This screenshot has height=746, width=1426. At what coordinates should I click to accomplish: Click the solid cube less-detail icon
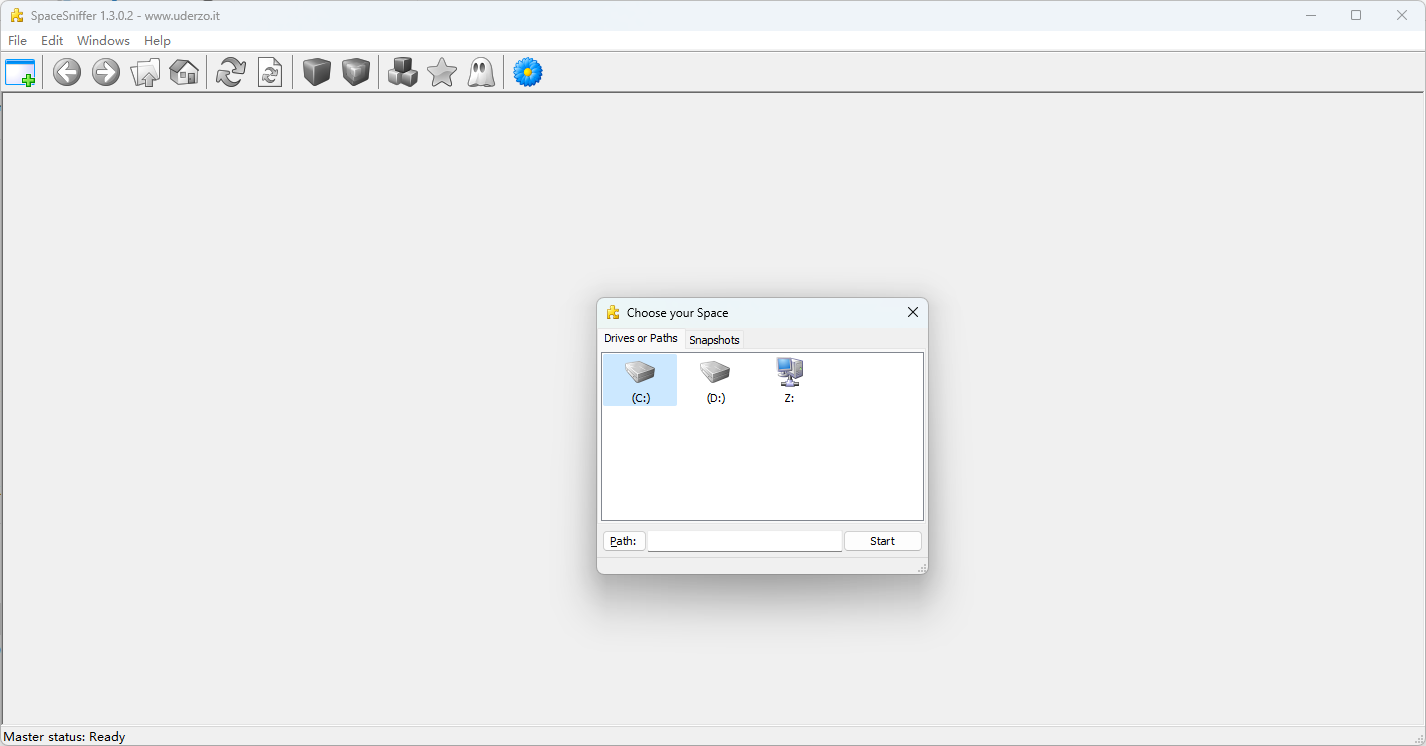pyautogui.click(x=317, y=73)
